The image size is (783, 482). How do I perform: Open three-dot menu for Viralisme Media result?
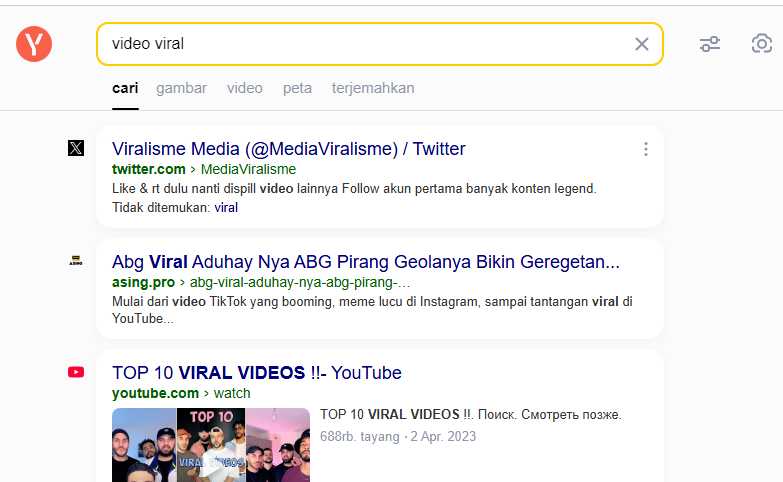pos(646,149)
